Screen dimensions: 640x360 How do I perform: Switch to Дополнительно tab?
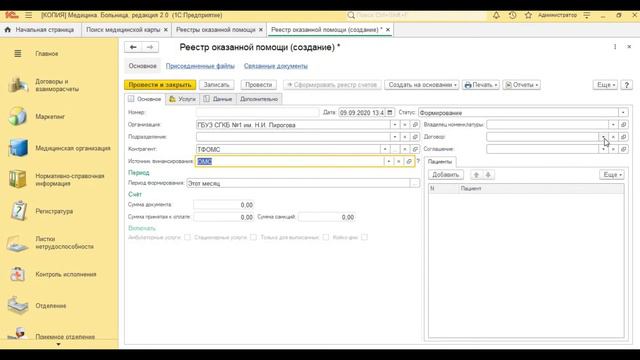(x=259, y=99)
